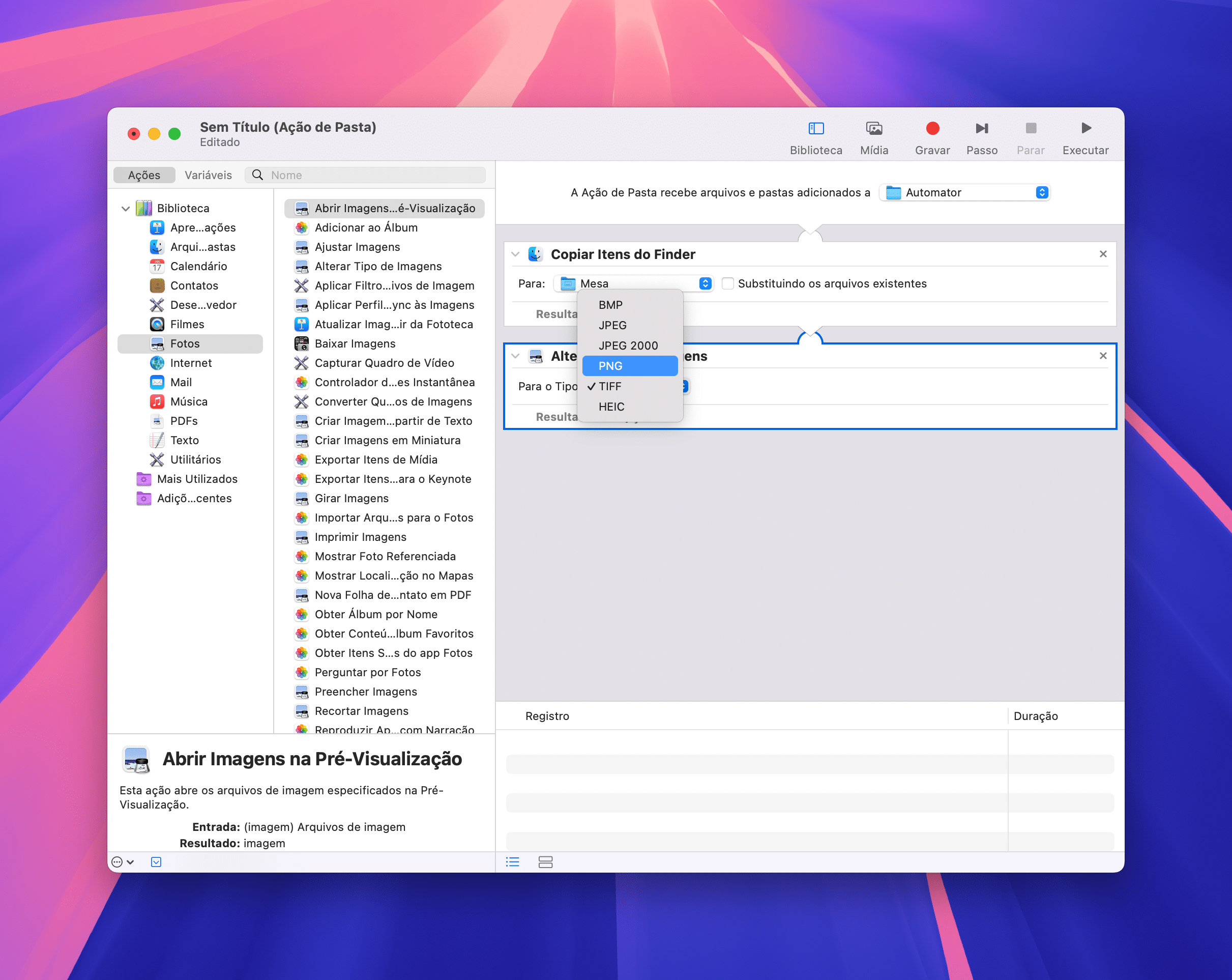Open the Para Mesa destination dropdown
The image size is (1232, 980).
(x=633, y=283)
